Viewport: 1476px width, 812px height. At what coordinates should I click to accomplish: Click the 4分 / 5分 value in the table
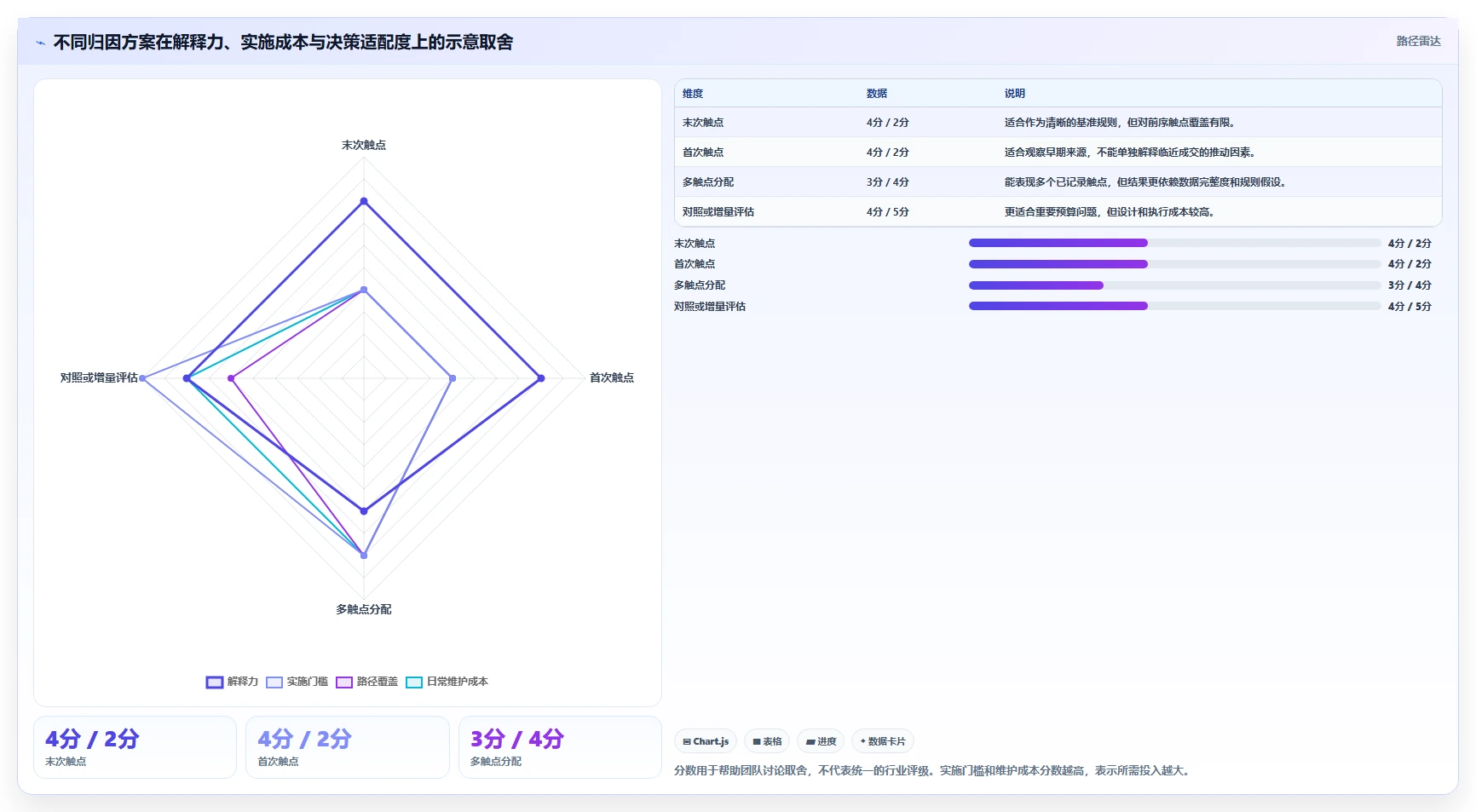[x=888, y=212]
